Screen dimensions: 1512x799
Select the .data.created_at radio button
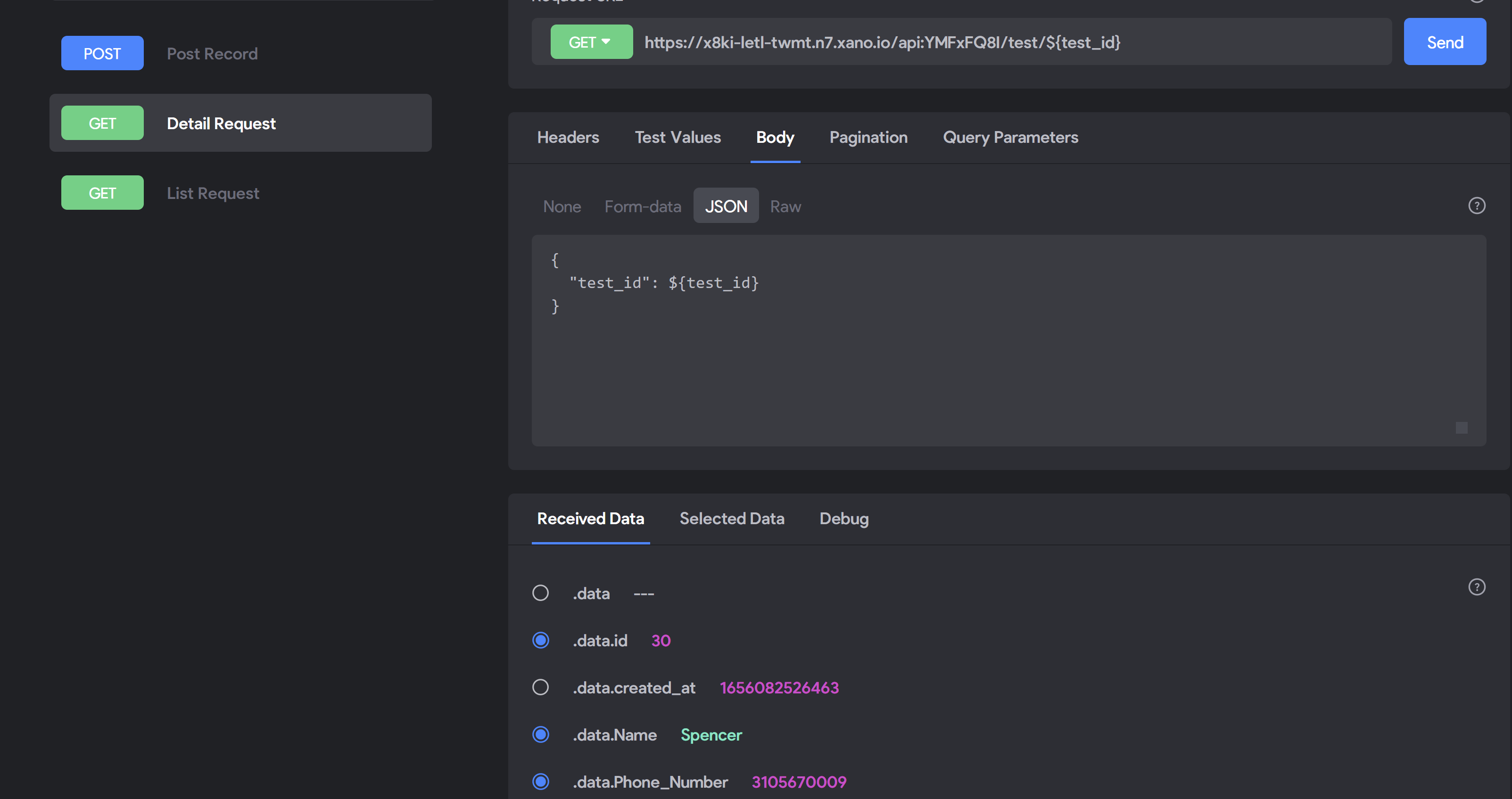click(540, 687)
